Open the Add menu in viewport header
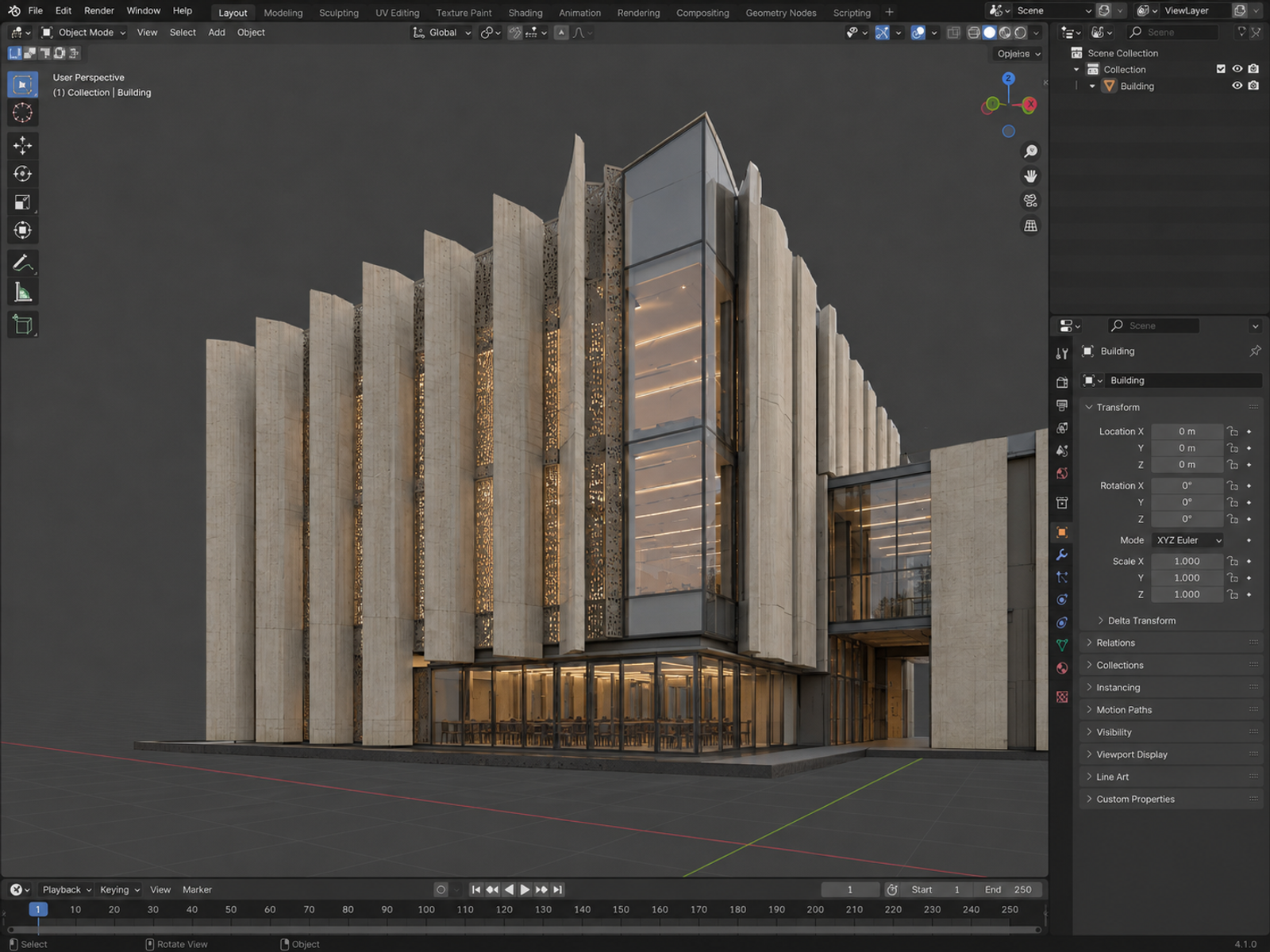Screen dimensions: 1270x952 pos(217,33)
